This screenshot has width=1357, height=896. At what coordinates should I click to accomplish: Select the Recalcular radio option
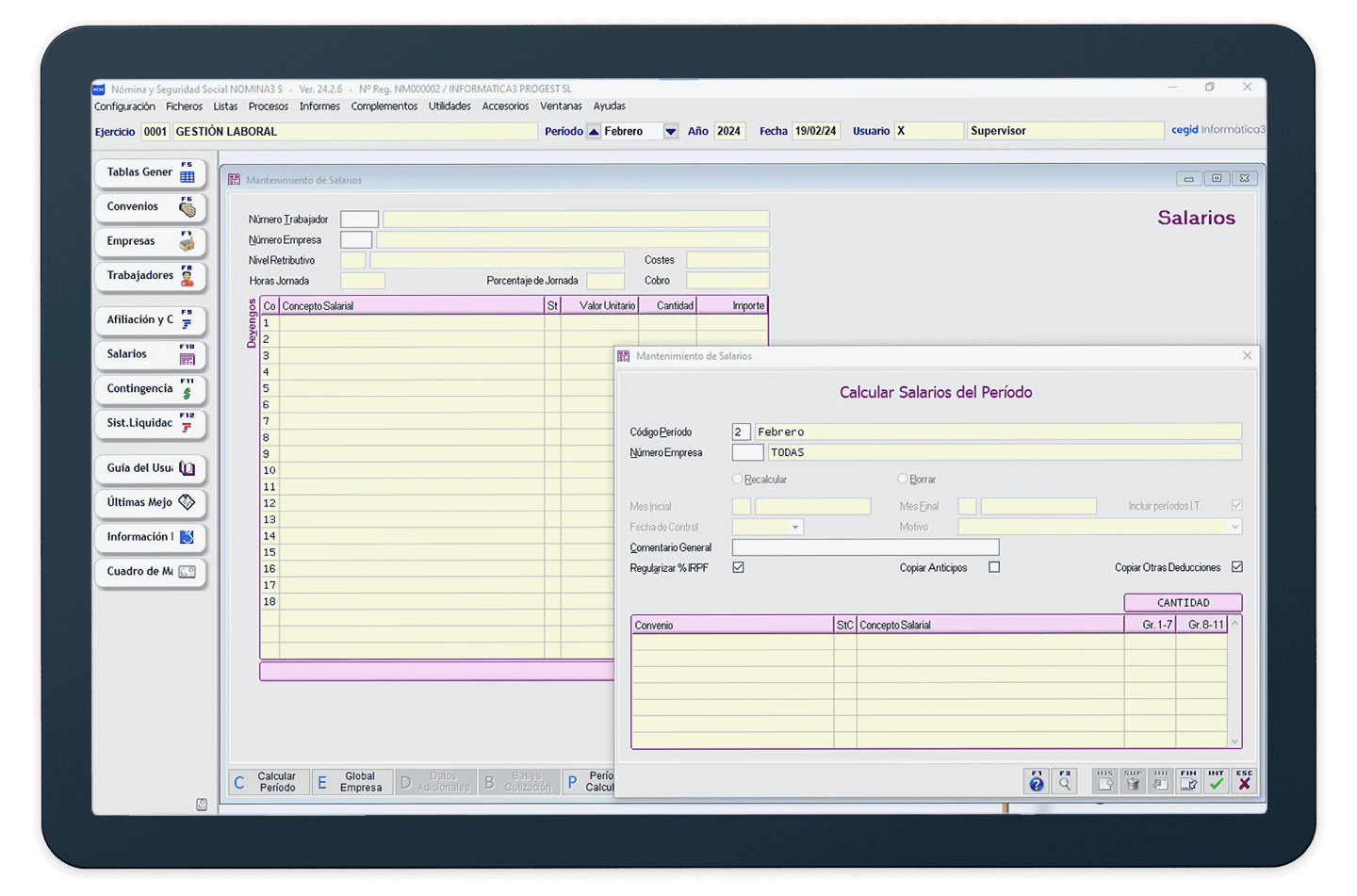[738, 480]
